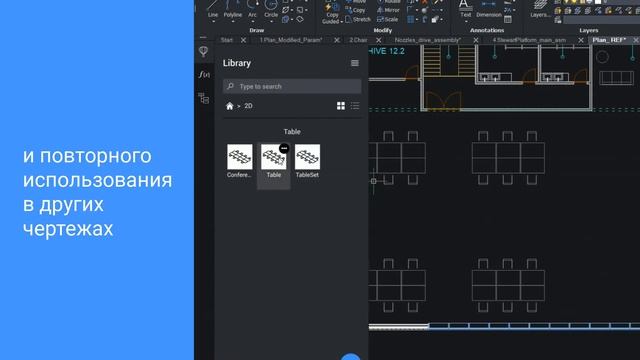The image size is (640, 360).
Task: Select the Plan_REF drawing tab
Action: pyautogui.click(x=609, y=40)
